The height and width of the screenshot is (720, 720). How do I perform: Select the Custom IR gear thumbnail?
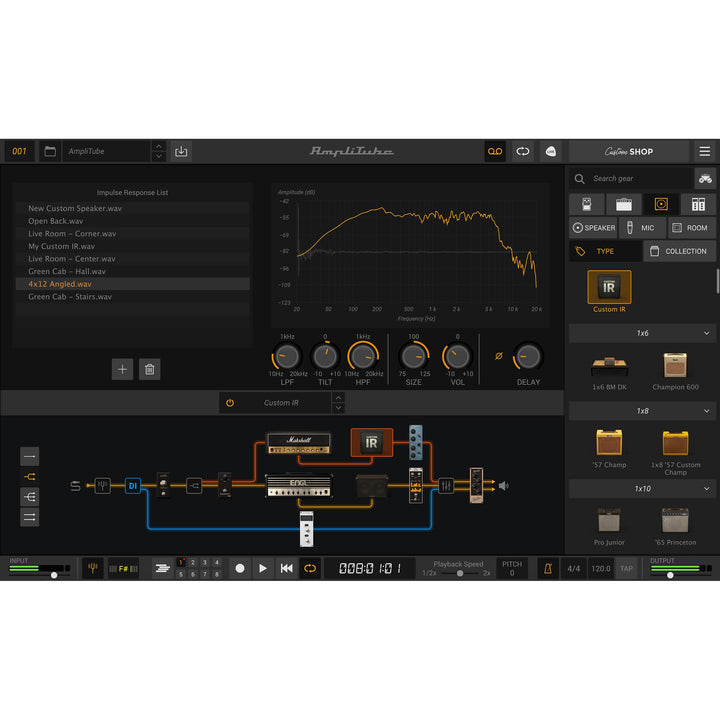click(609, 287)
